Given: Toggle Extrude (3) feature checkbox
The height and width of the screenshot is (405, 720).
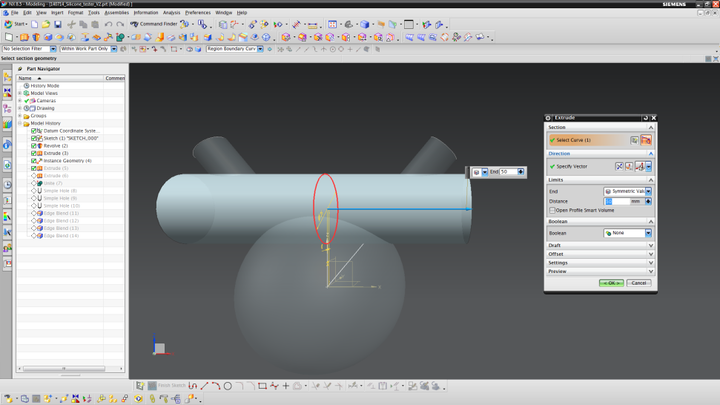Looking at the screenshot, I should (x=34, y=153).
